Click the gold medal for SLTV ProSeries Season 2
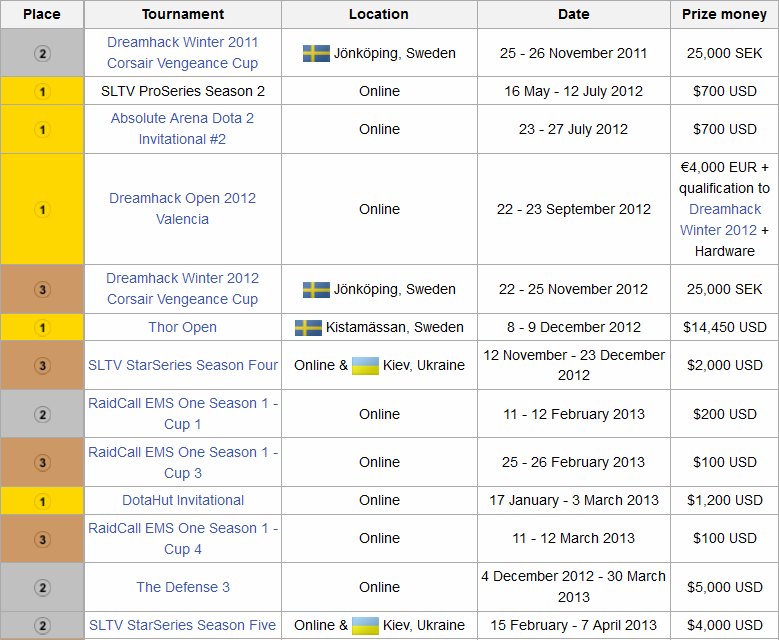Image resolution: width=779 pixels, height=640 pixels. (x=42, y=91)
